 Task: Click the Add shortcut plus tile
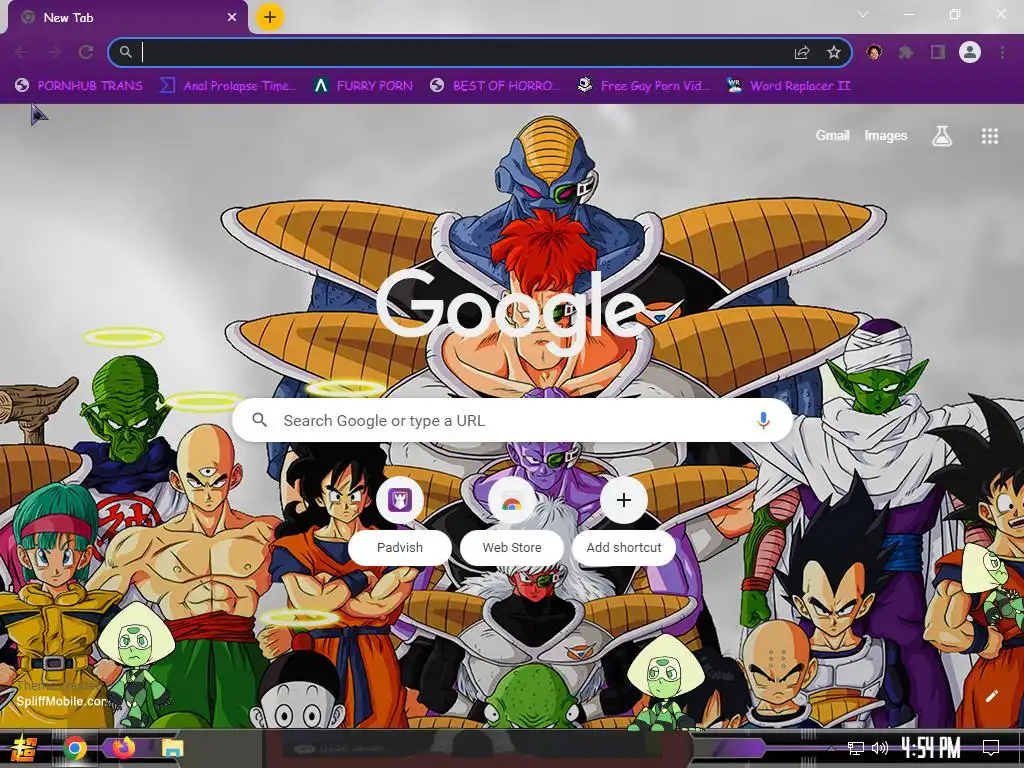coord(624,520)
